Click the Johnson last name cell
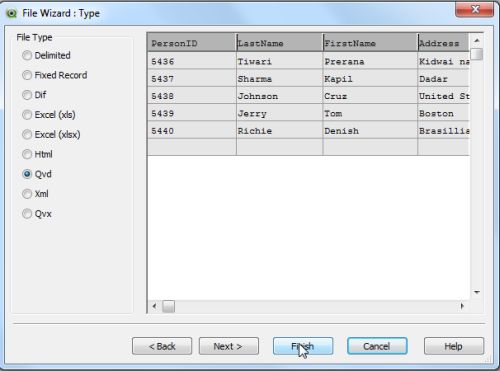The width and height of the screenshot is (500, 371). 279,96
